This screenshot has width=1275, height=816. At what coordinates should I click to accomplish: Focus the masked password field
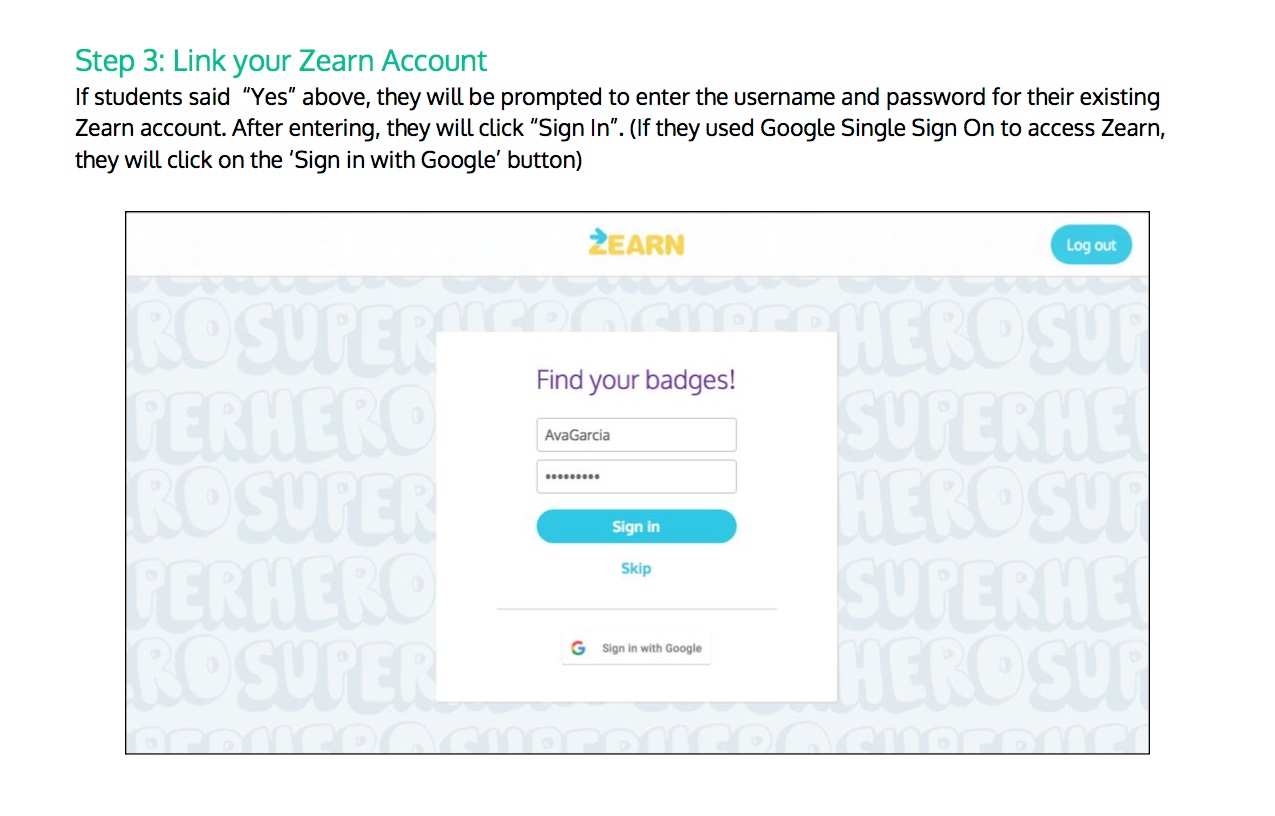(x=636, y=477)
